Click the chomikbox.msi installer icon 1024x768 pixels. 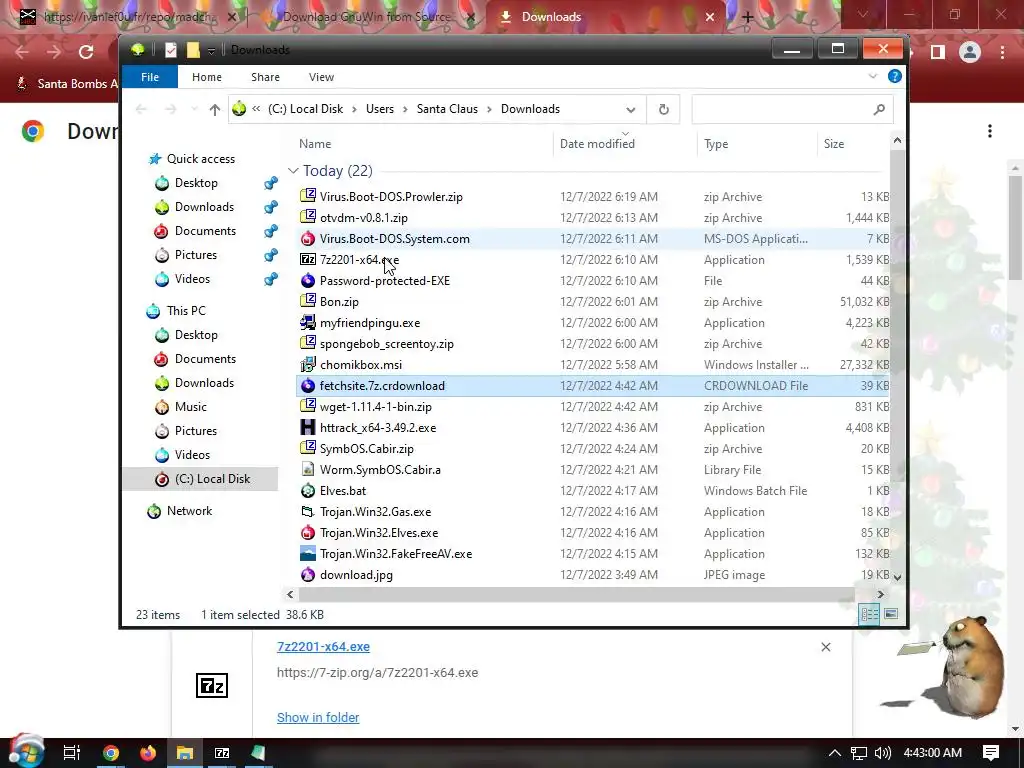[x=308, y=364]
